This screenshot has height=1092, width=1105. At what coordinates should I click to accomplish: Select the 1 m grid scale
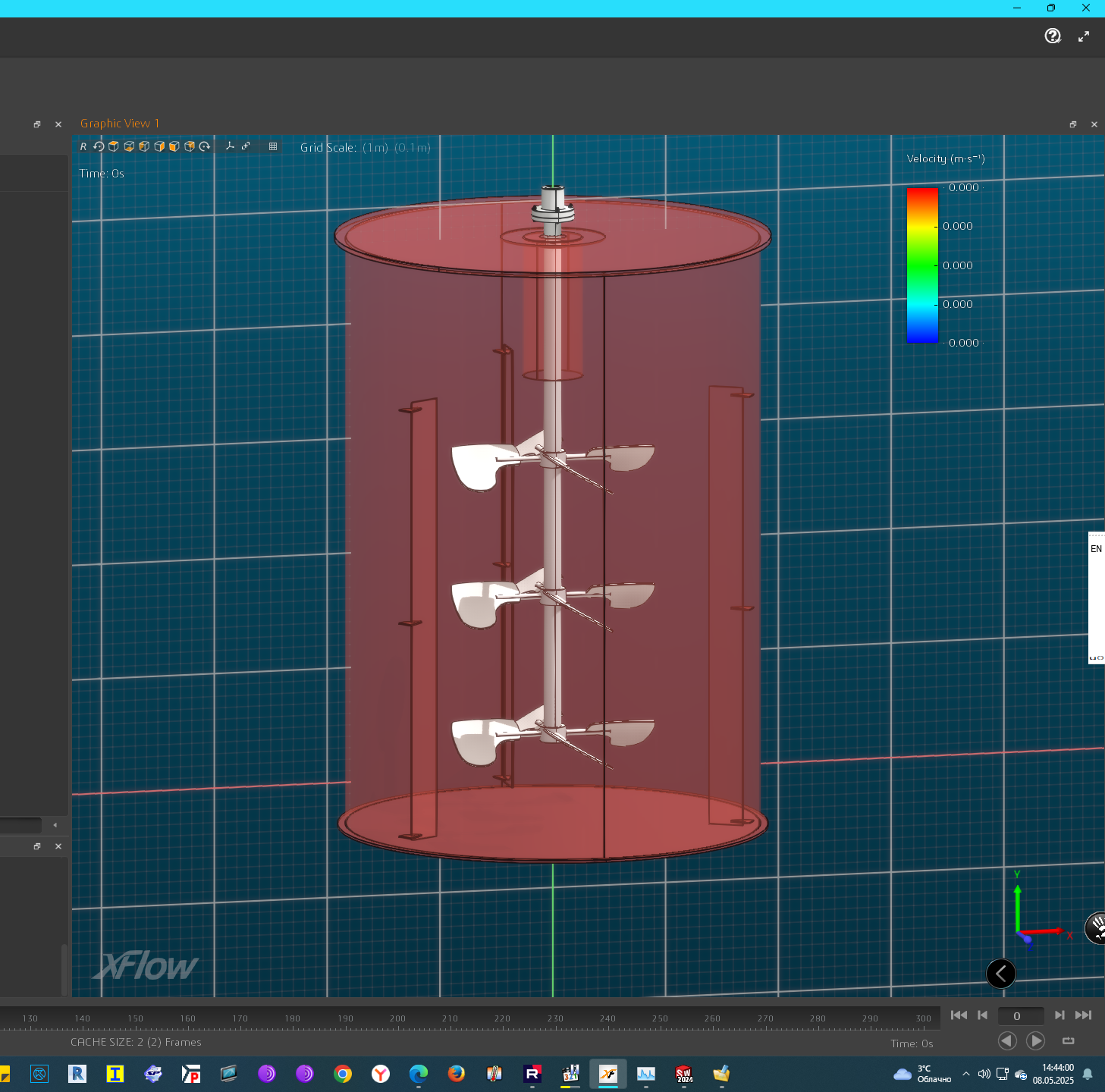point(375,148)
